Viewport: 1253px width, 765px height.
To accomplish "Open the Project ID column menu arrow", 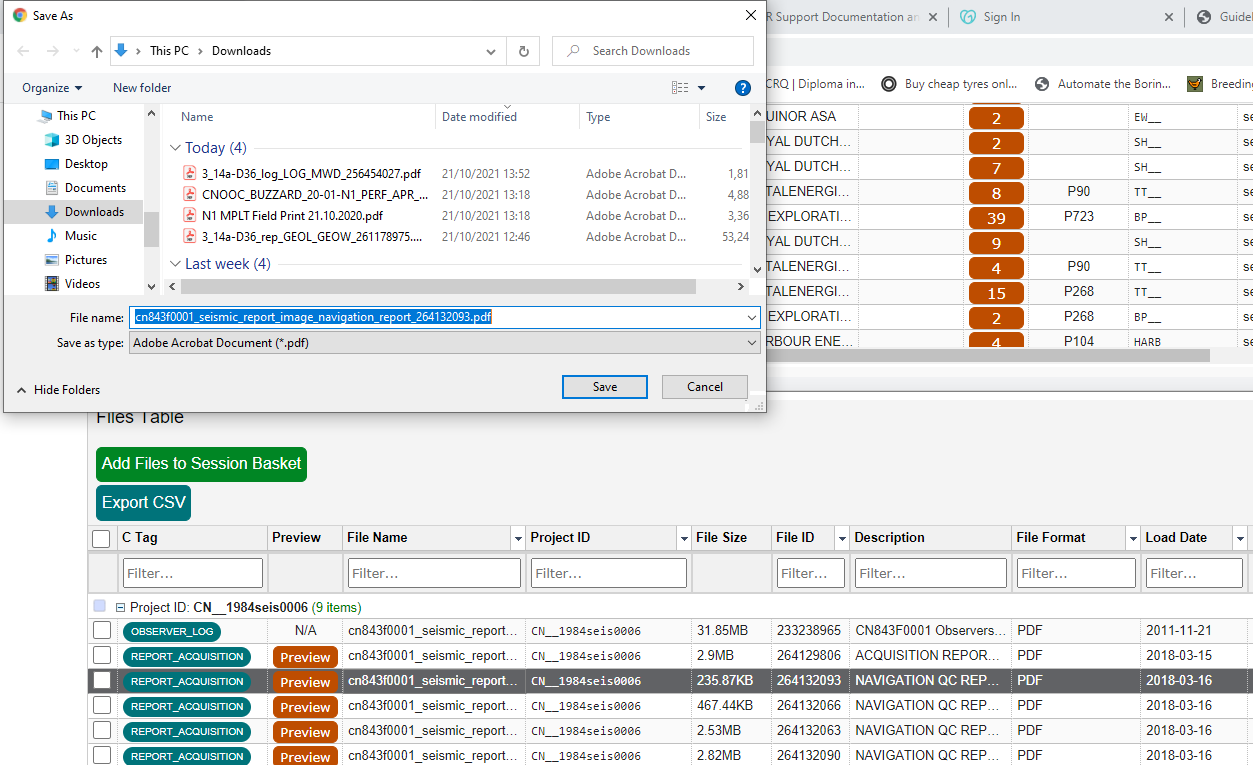I will [683, 538].
